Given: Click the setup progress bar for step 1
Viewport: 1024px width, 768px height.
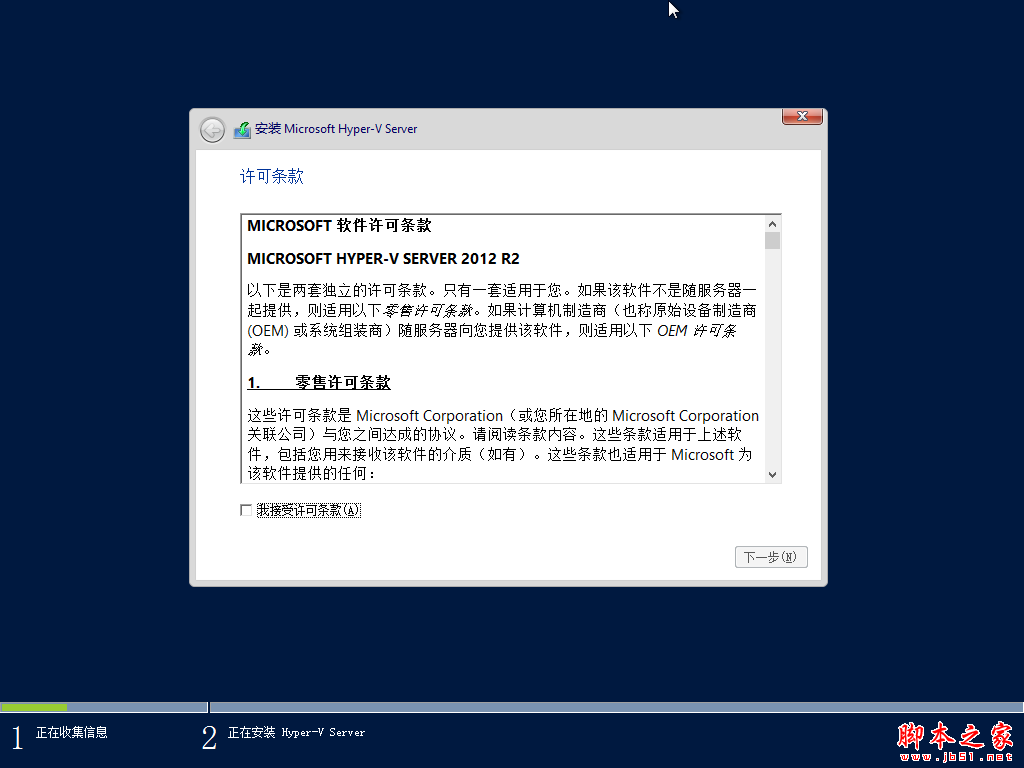Looking at the screenshot, I should click(104, 707).
